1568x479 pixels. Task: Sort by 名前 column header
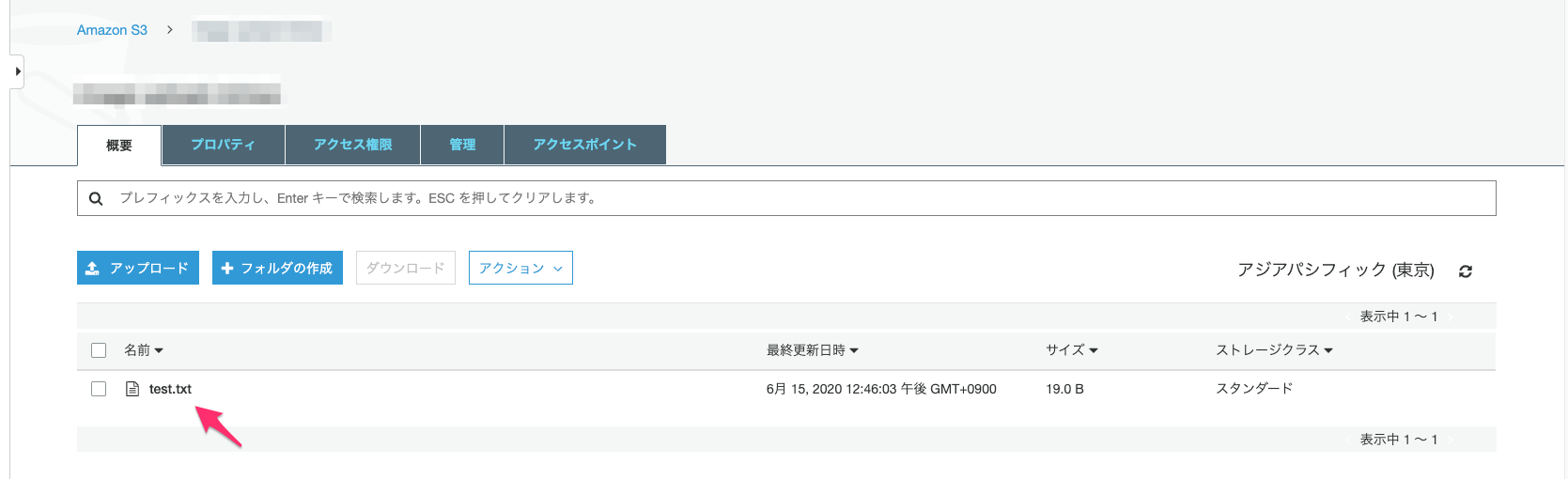click(144, 350)
